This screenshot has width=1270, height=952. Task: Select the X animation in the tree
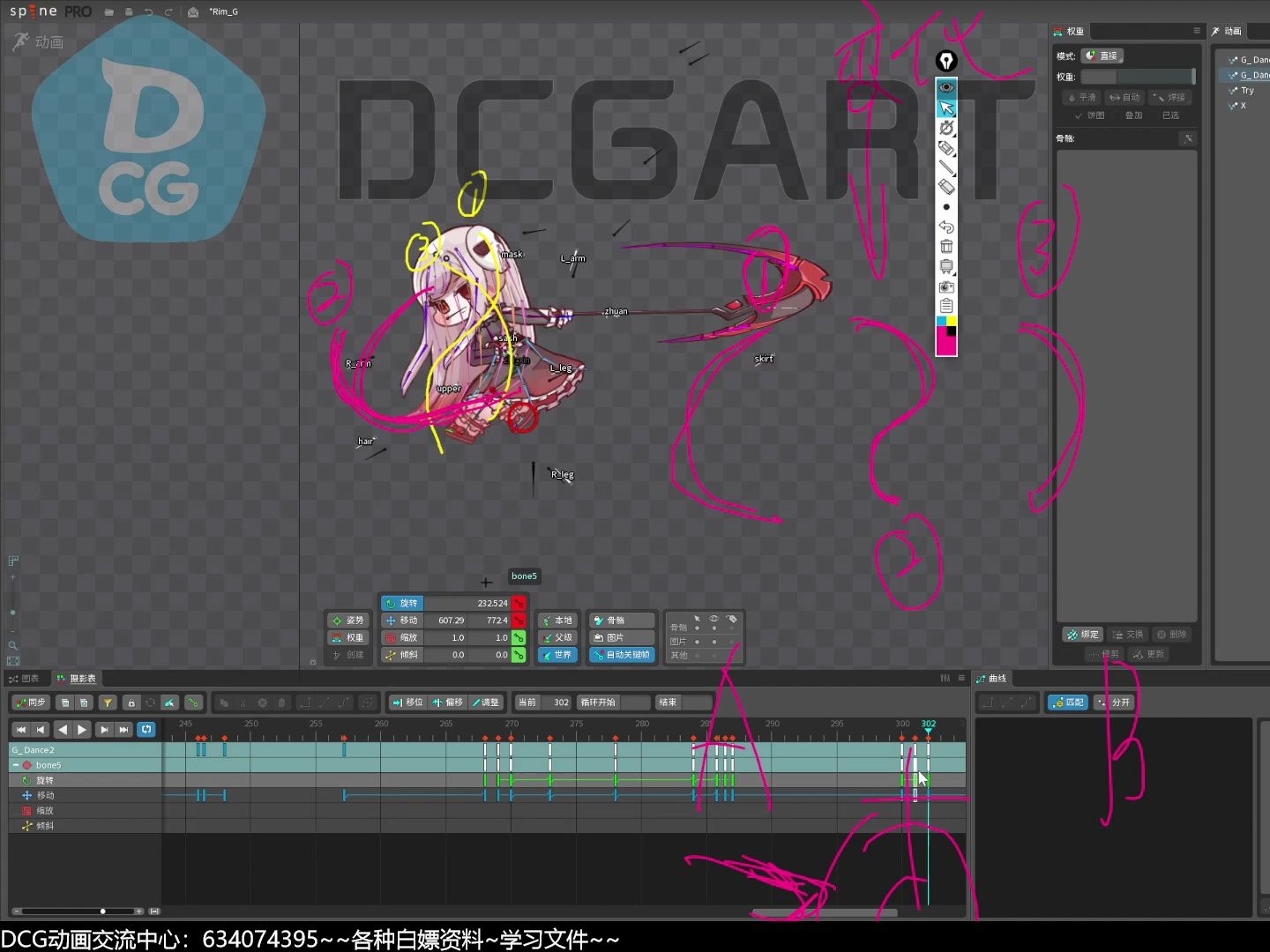[x=1244, y=106]
